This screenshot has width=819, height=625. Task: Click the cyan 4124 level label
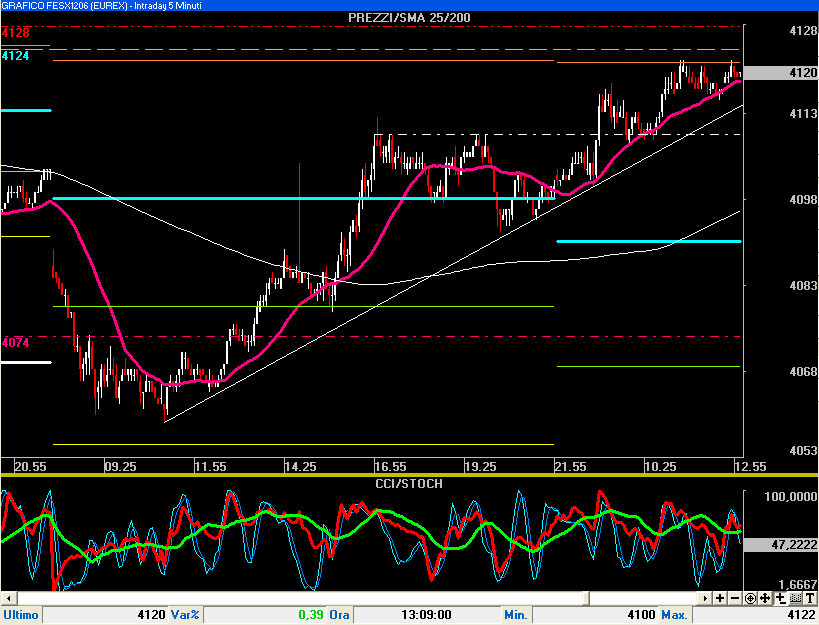coord(15,56)
